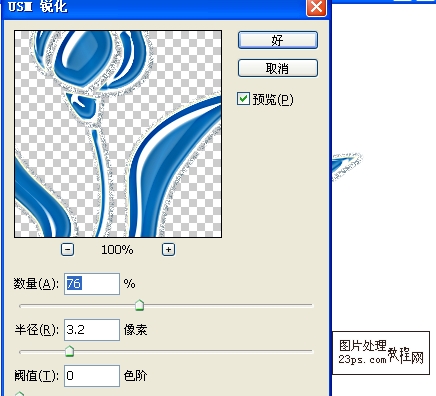The width and height of the screenshot is (436, 396).
Task: Select the 半径(R) label
Action: (x=36, y=330)
